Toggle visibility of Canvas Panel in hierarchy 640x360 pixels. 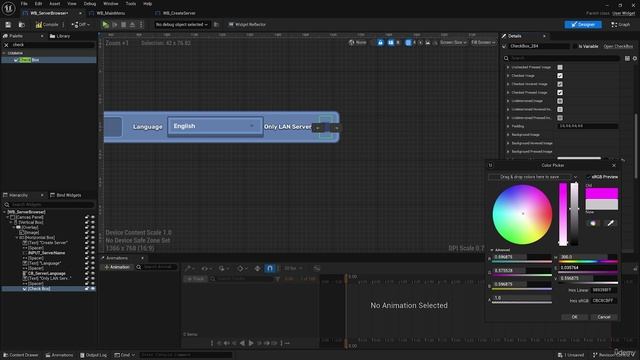point(93,217)
